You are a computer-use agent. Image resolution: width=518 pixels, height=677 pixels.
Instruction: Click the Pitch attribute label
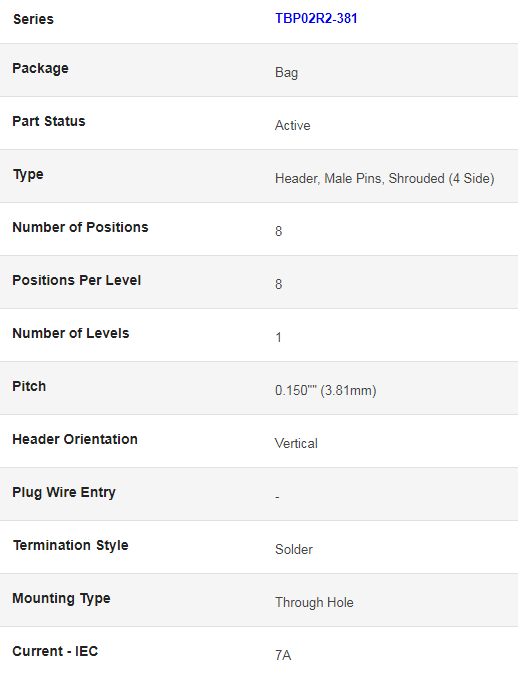point(29,386)
